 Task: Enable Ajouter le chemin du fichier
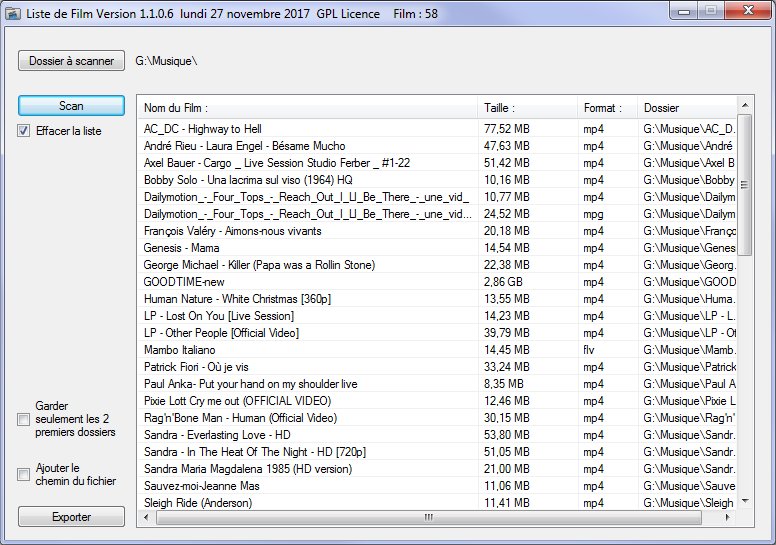23,474
